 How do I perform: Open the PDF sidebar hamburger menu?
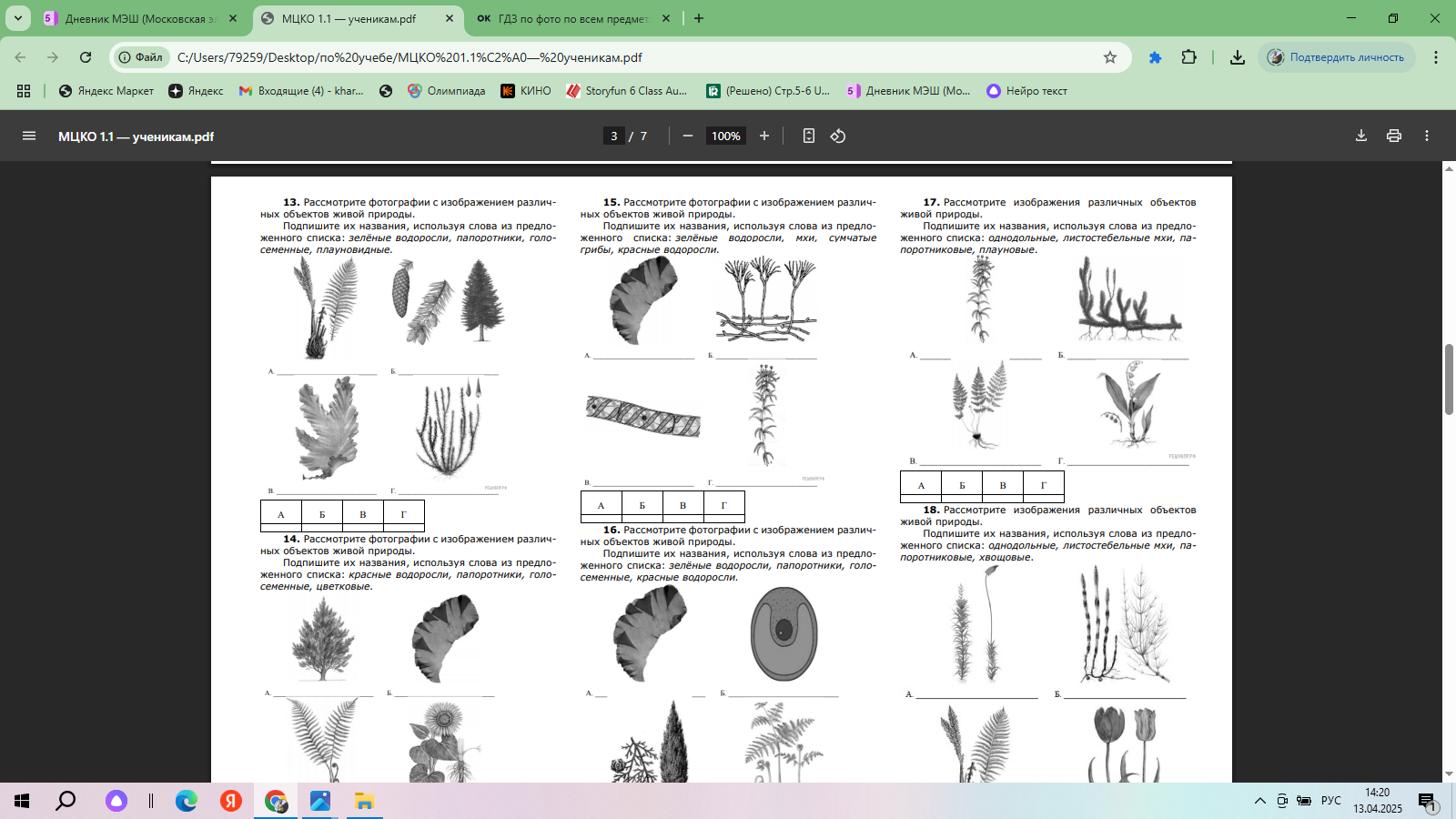[29, 136]
